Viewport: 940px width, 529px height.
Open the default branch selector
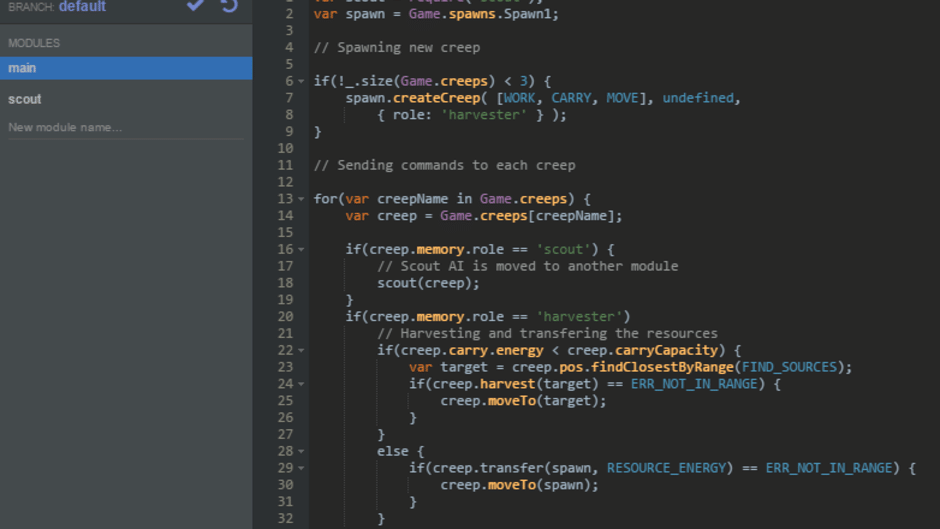pos(82,7)
